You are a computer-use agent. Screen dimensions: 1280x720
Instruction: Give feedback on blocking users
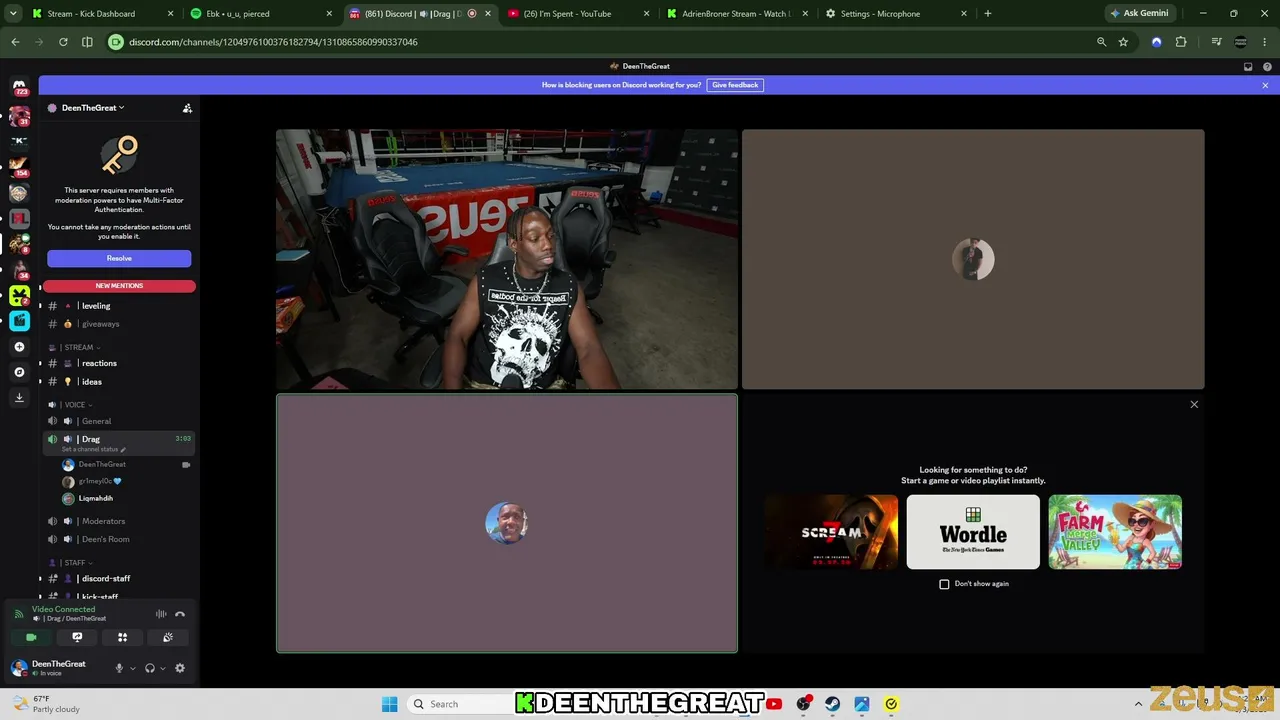(735, 85)
